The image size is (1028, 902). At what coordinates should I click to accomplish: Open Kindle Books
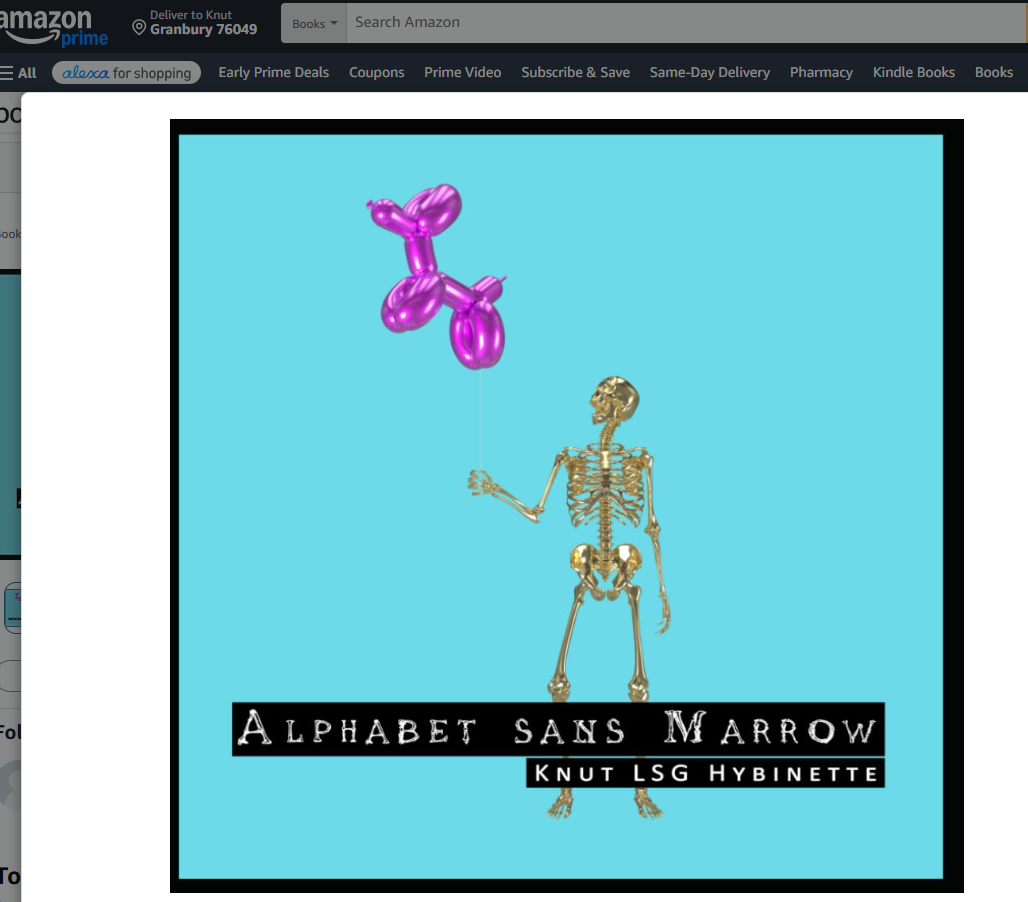coord(914,73)
